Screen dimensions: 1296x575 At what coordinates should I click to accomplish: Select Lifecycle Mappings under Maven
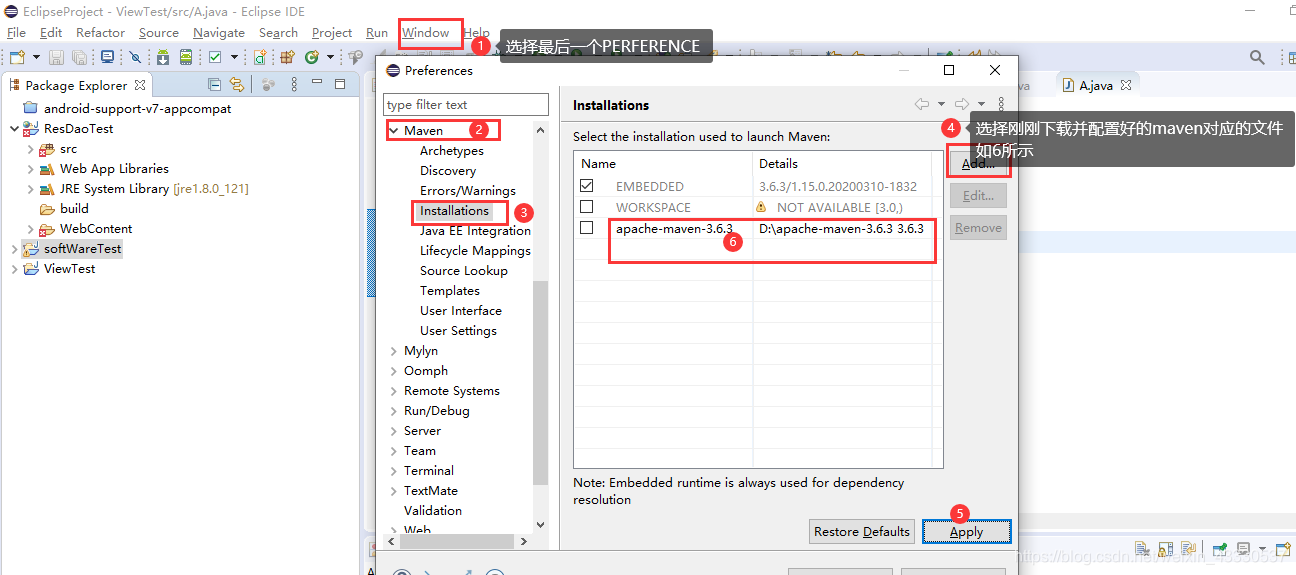pyautogui.click(x=475, y=251)
